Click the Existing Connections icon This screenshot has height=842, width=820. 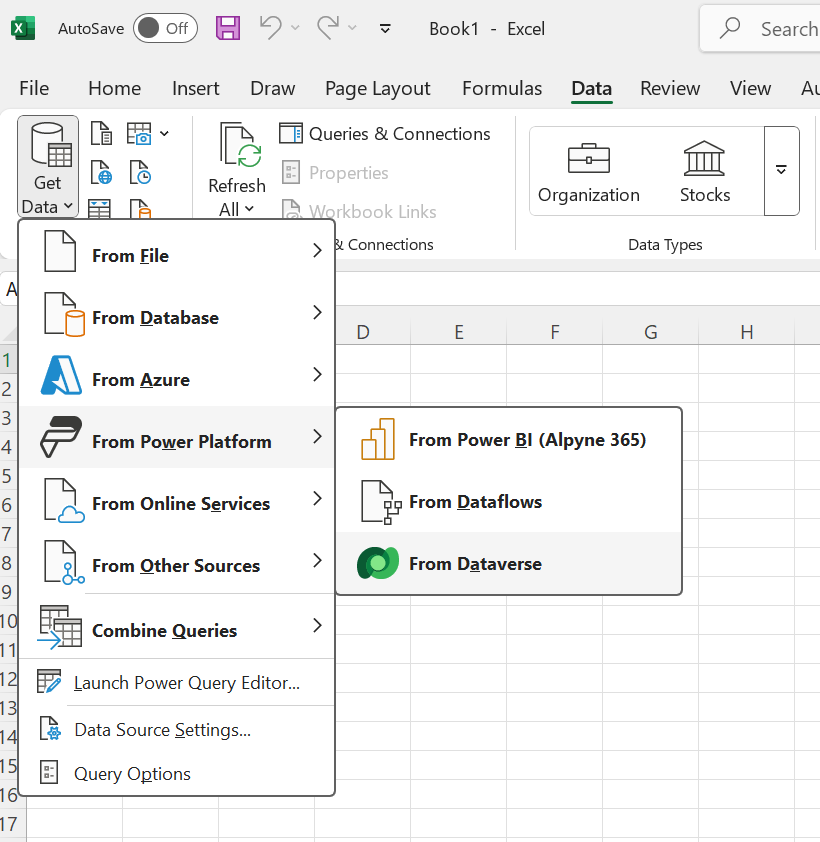(140, 208)
